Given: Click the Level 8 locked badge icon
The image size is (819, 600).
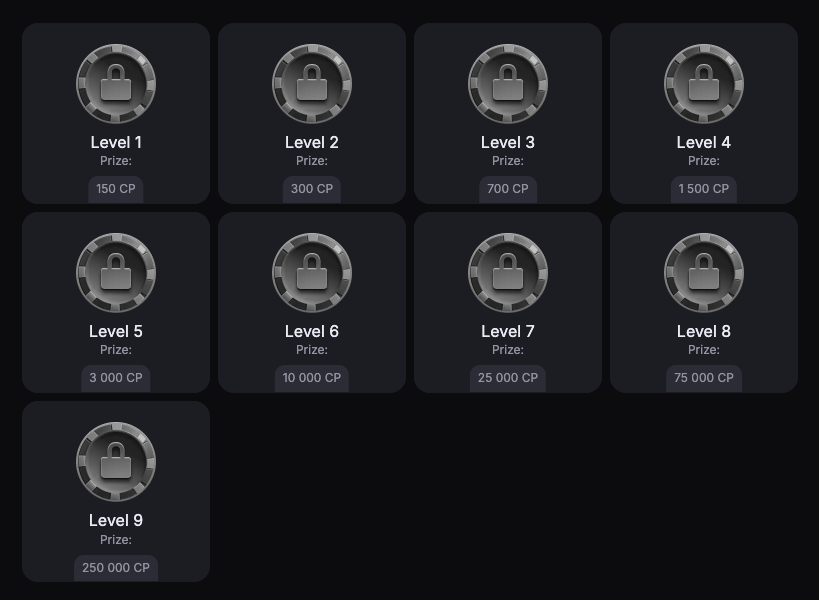Looking at the screenshot, I should [704, 273].
